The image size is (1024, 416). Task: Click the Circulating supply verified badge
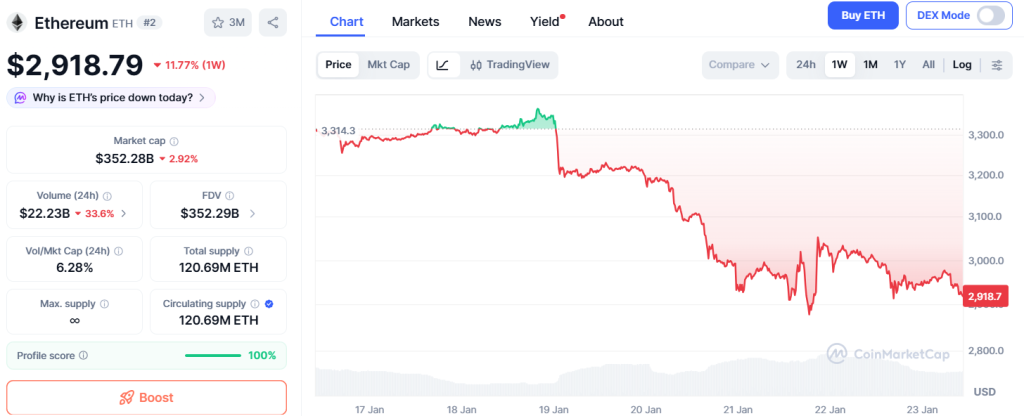pyautogui.click(x=270, y=303)
